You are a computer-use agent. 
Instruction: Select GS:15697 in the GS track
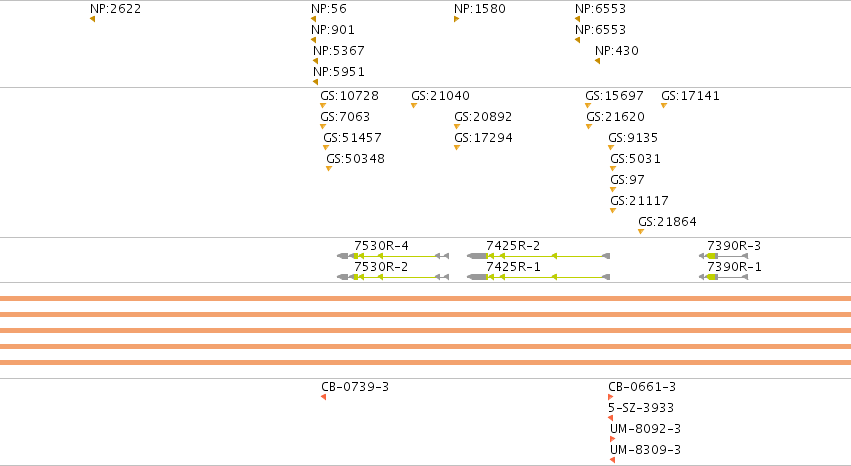coord(614,96)
